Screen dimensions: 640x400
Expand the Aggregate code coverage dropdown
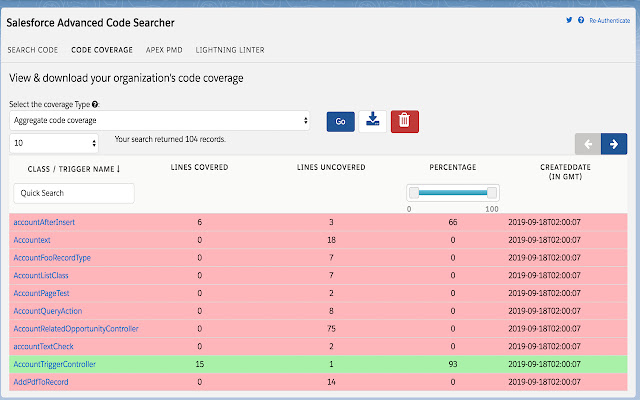click(x=160, y=121)
